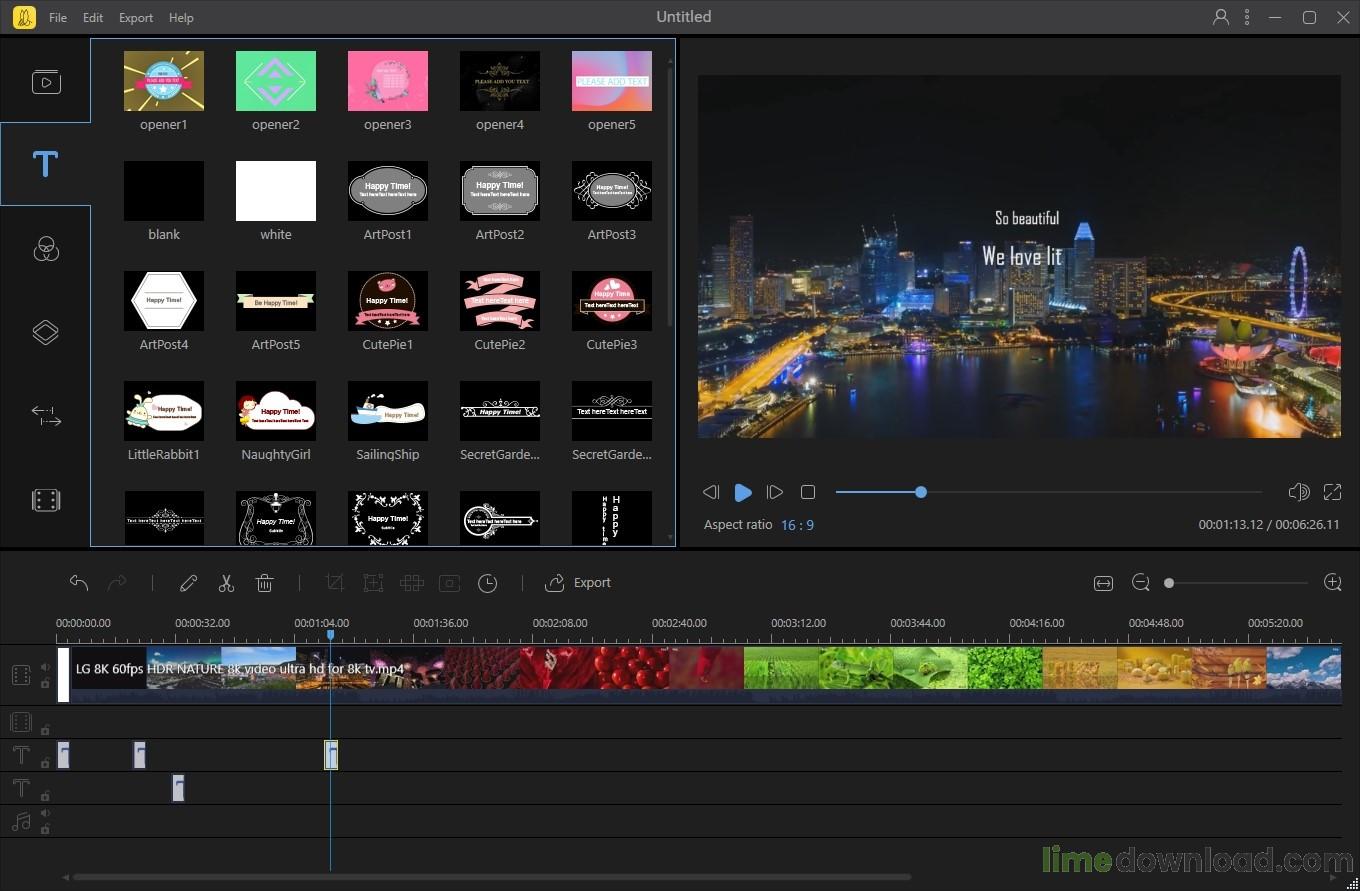Viewport: 1360px width, 891px height.
Task: Click the trash Delete icon in toolbar
Action: click(x=264, y=583)
